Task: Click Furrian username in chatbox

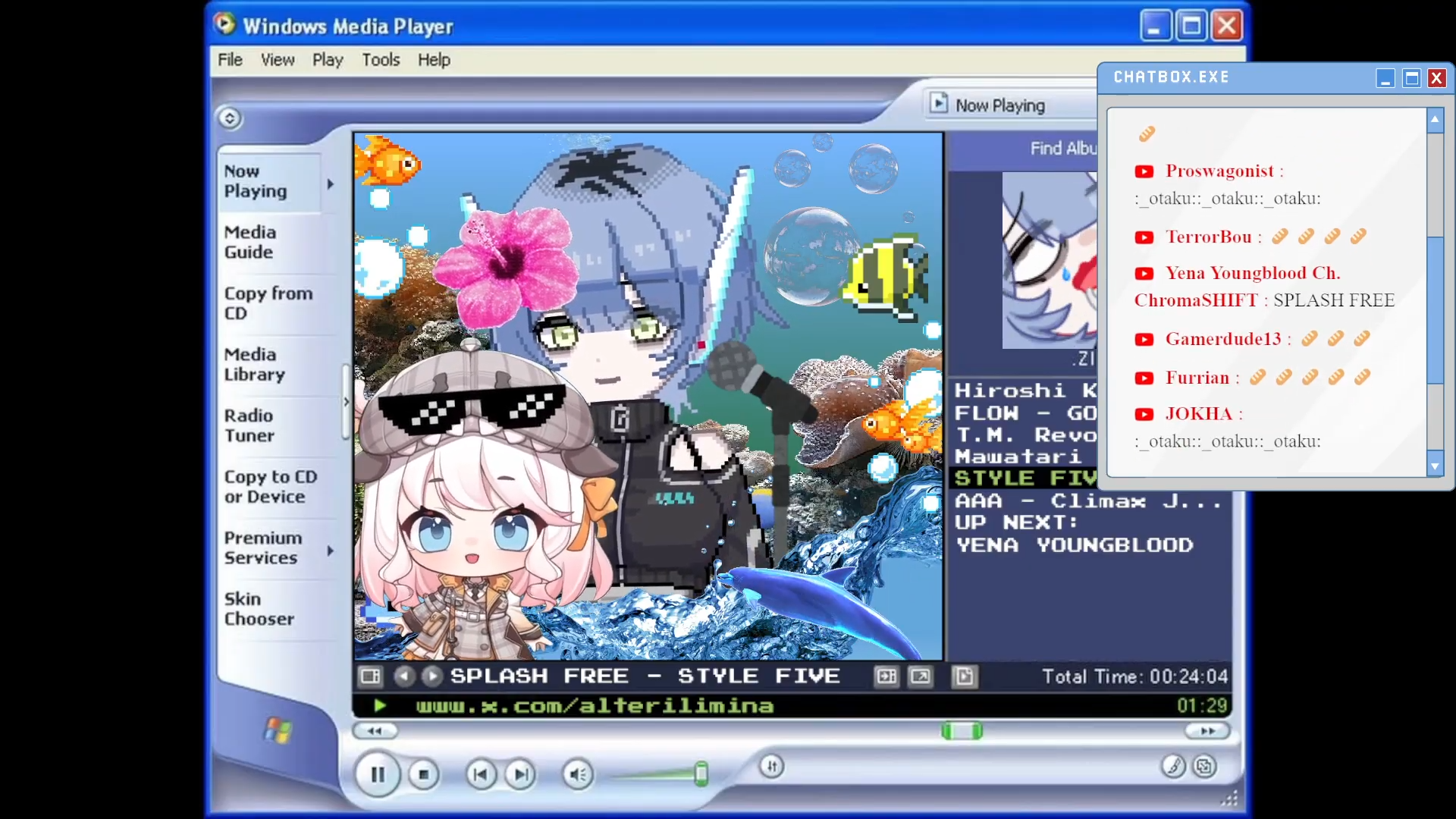Action: click(x=1197, y=378)
